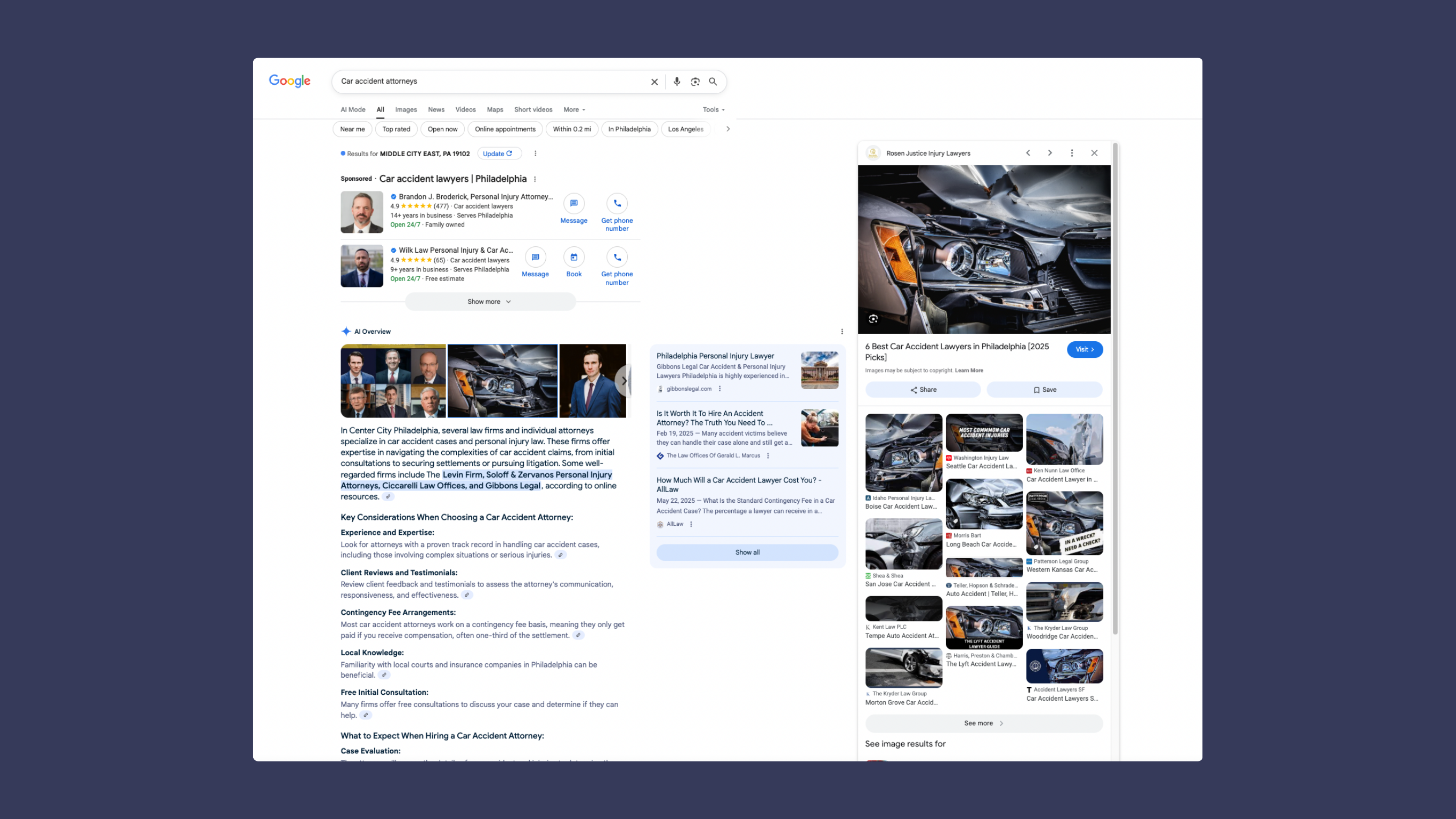1456x819 pixels.
Task: Toggle the Open now filter chip
Action: [x=442, y=129]
